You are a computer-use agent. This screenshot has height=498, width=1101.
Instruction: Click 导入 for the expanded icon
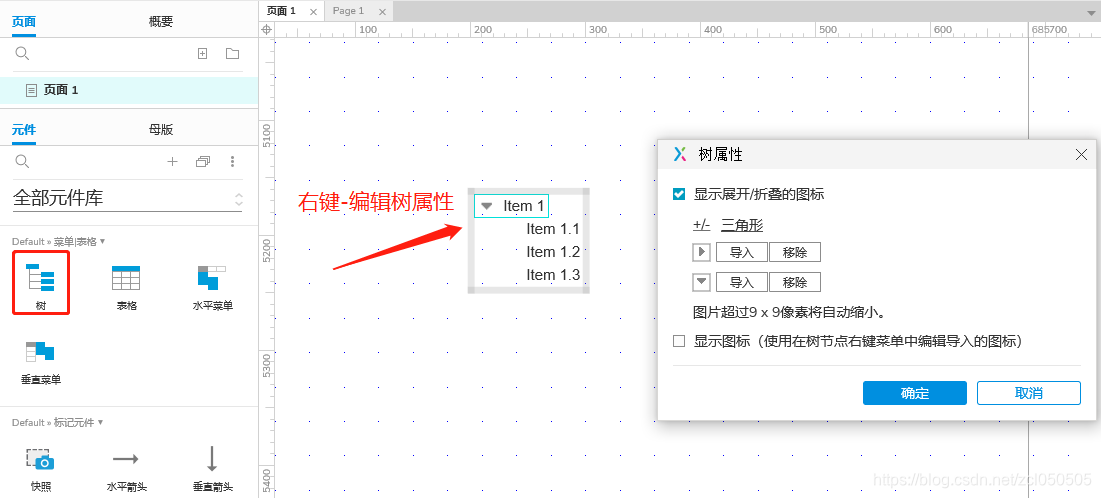[x=741, y=282]
